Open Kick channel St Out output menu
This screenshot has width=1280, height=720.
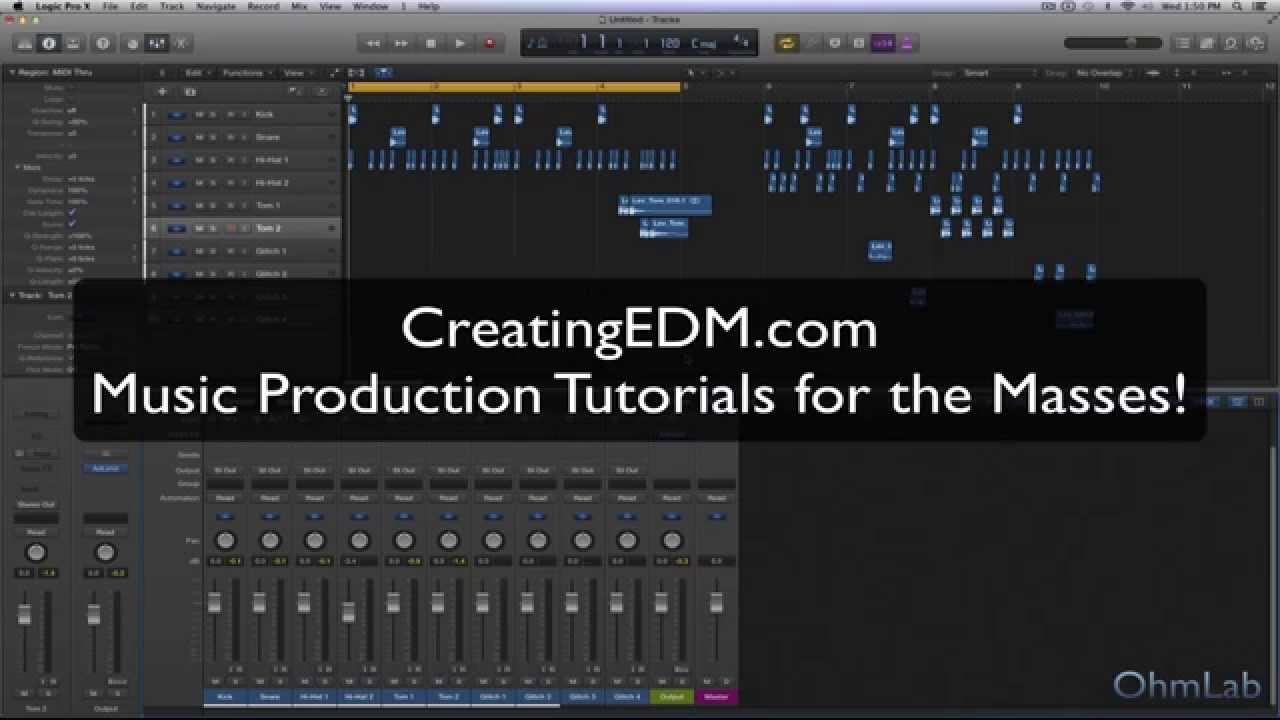point(225,470)
